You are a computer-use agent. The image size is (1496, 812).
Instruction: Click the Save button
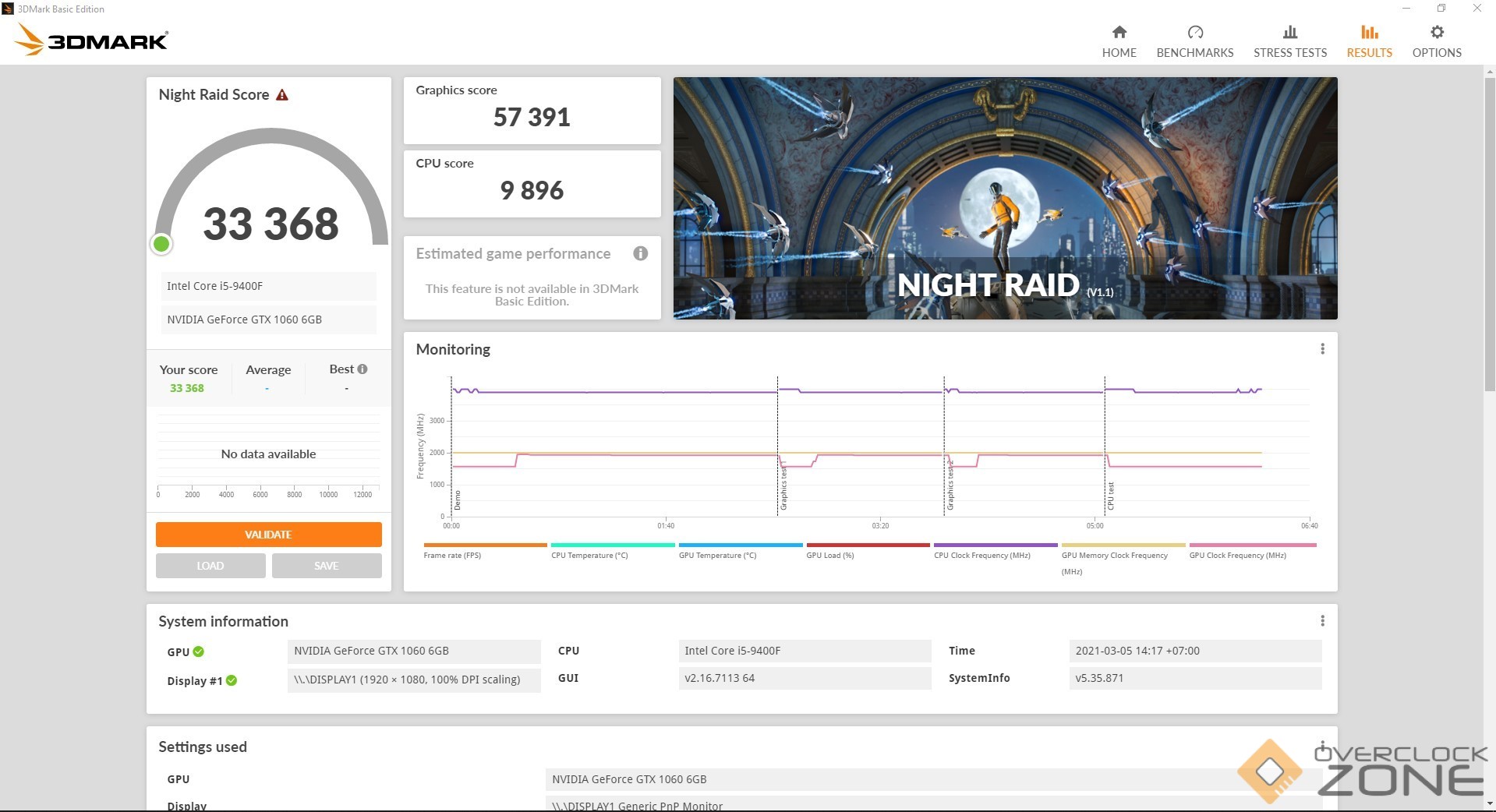(327, 566)
